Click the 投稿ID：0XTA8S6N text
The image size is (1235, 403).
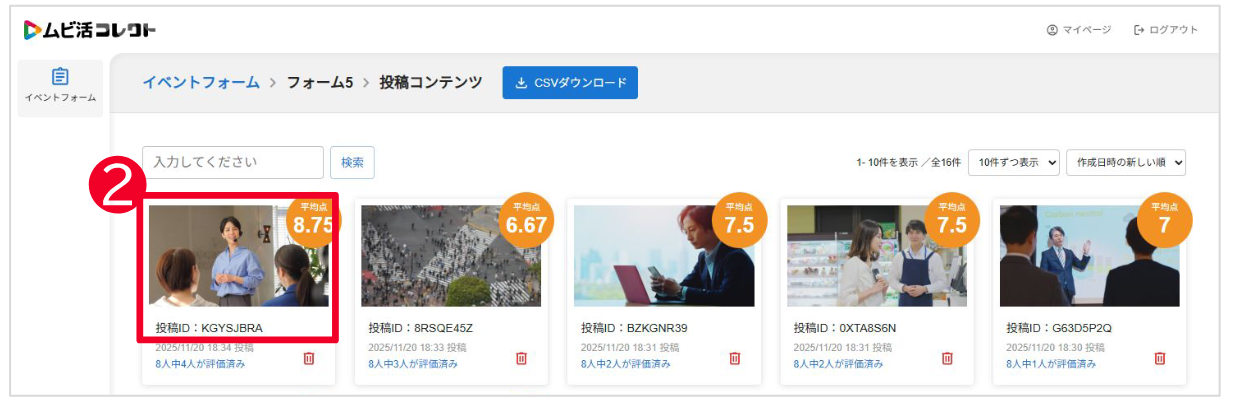(x=845, y=328)
